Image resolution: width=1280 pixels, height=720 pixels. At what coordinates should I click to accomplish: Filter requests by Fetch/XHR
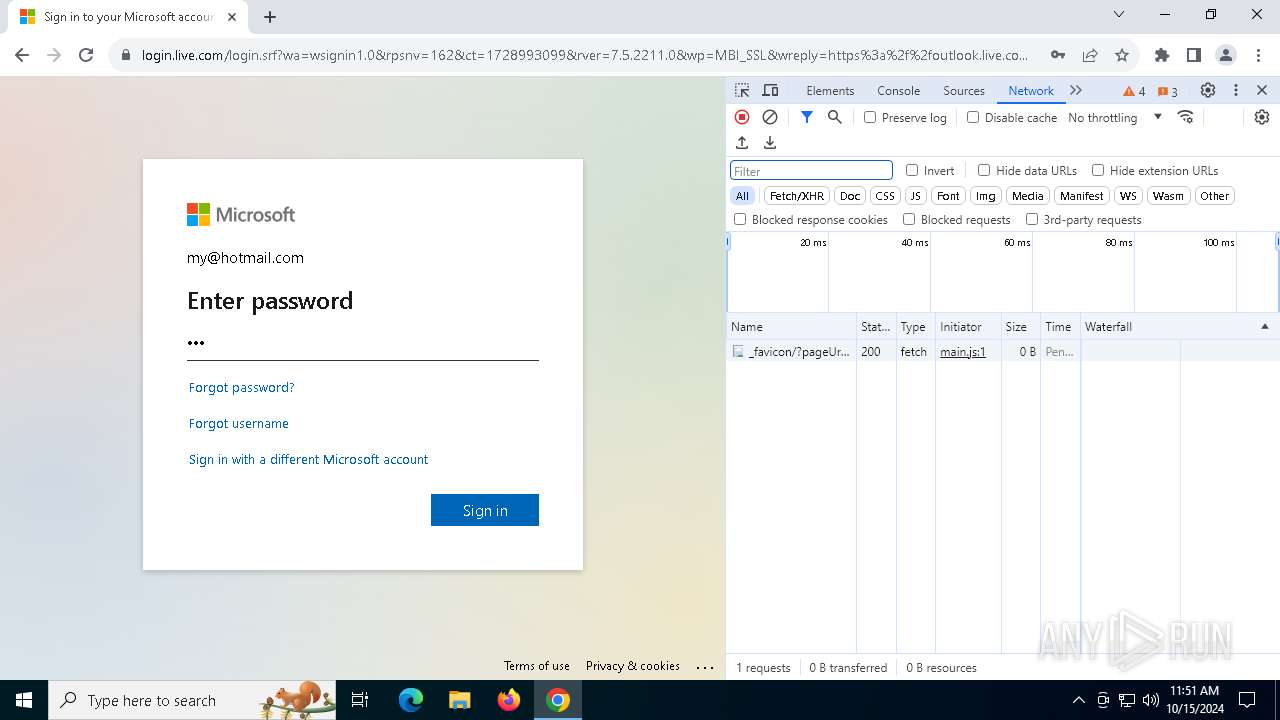(797, 196)
